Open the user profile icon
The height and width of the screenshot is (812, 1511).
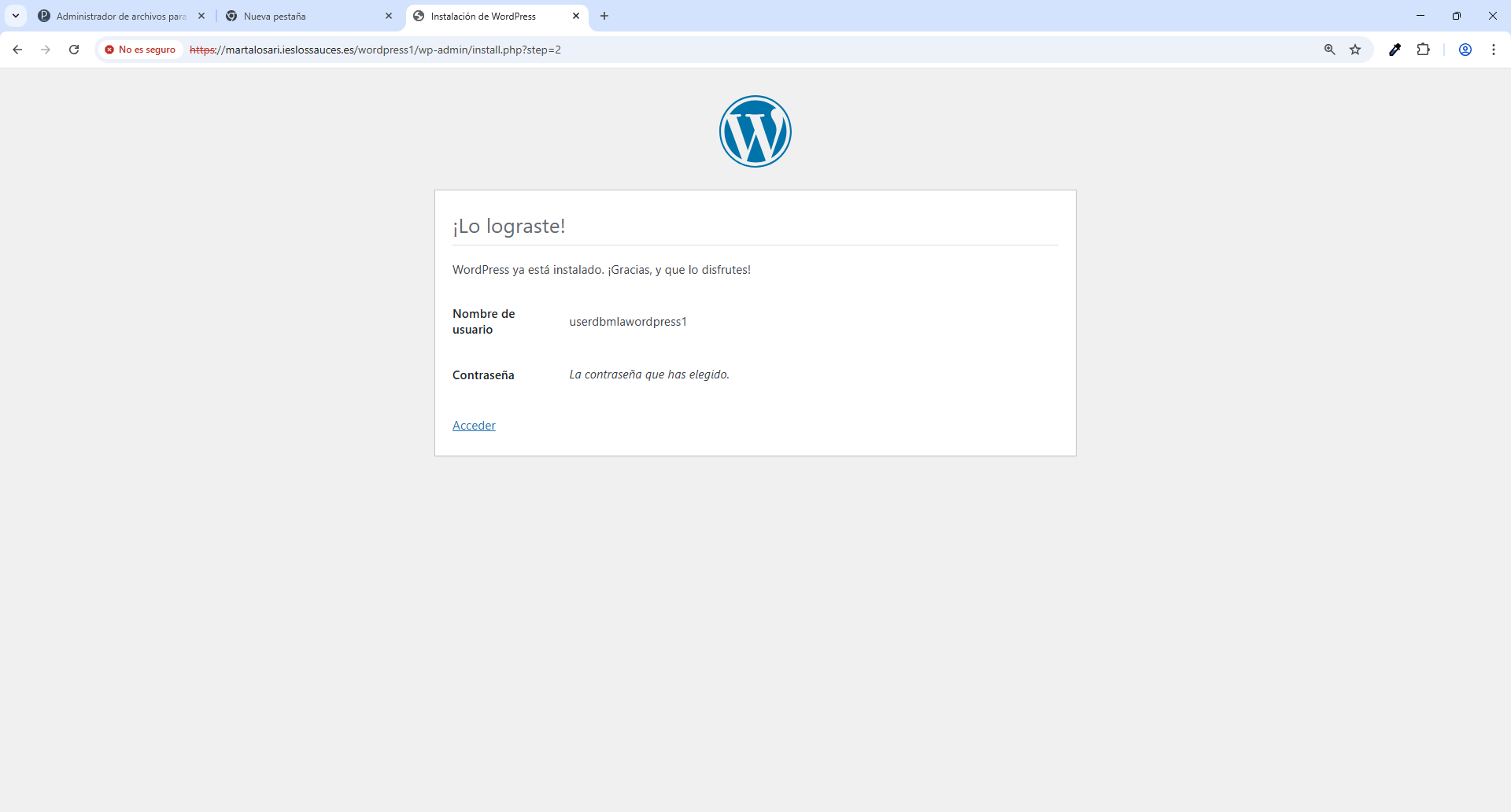tap(1465, 50)
